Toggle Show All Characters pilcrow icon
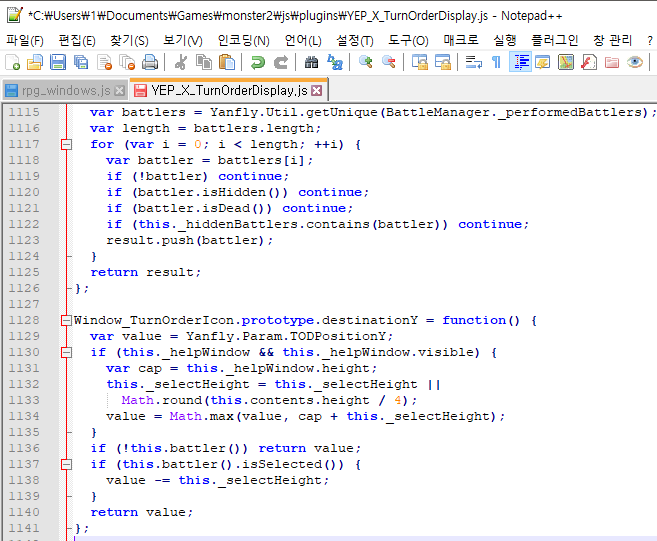The width and height of the screenshot is (657, 541). (x=497, y=62)
